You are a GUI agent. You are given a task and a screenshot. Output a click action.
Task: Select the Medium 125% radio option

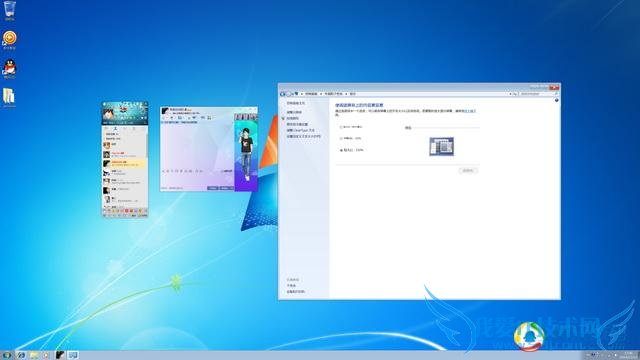[x=351, y=138]
